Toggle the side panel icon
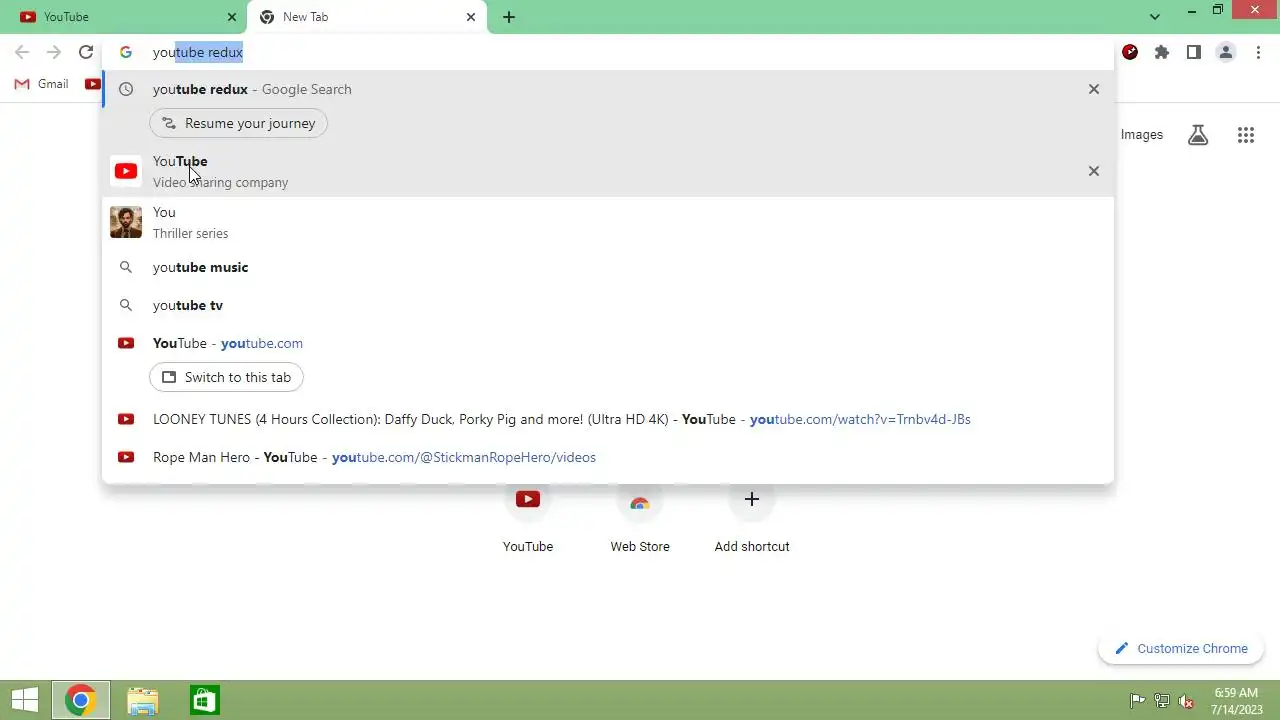The image size is (1280, 720). pos(1194,52)
